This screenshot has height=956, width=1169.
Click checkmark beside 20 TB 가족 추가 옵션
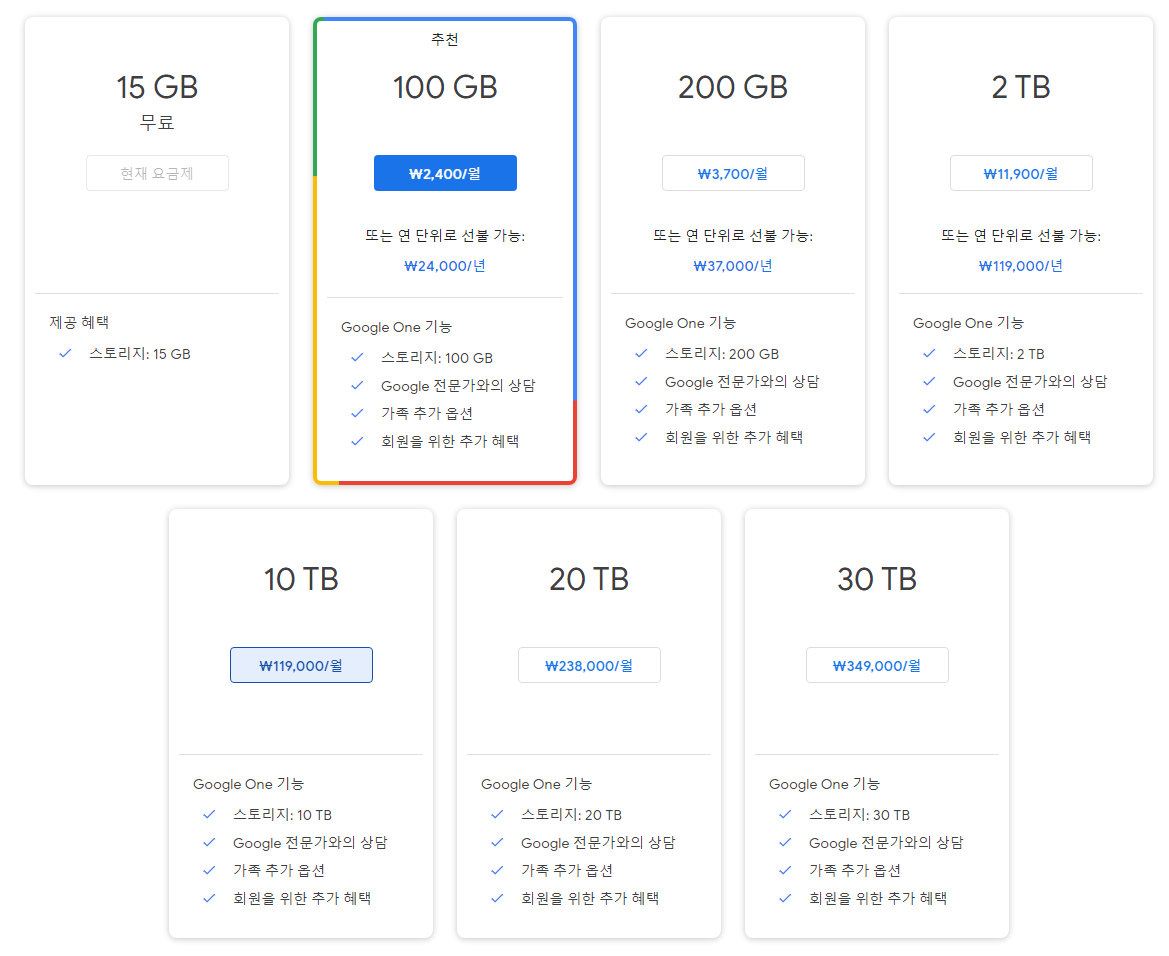coord(497,870)
